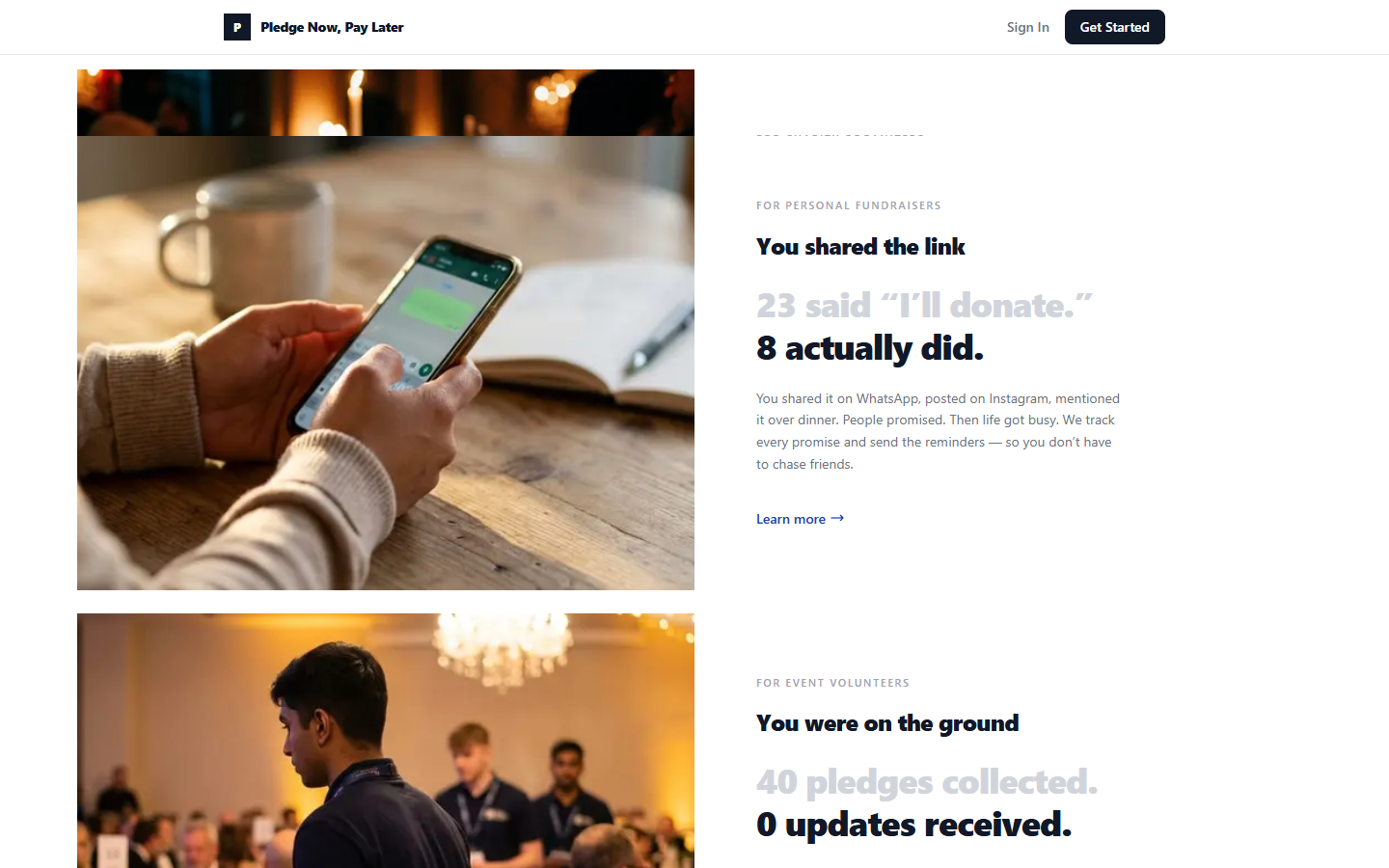Click the candlelit dinner image strip
1389x868 pixels.
coord(386,102)
